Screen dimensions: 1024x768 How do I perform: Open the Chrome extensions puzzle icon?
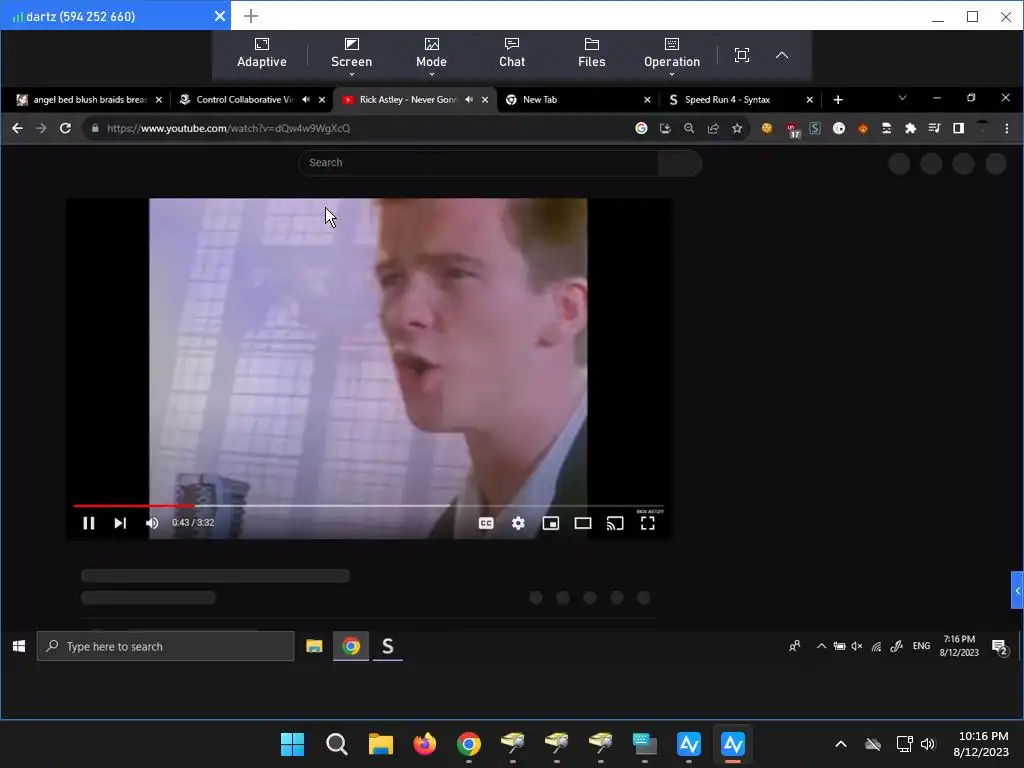(x=910, y=128)
